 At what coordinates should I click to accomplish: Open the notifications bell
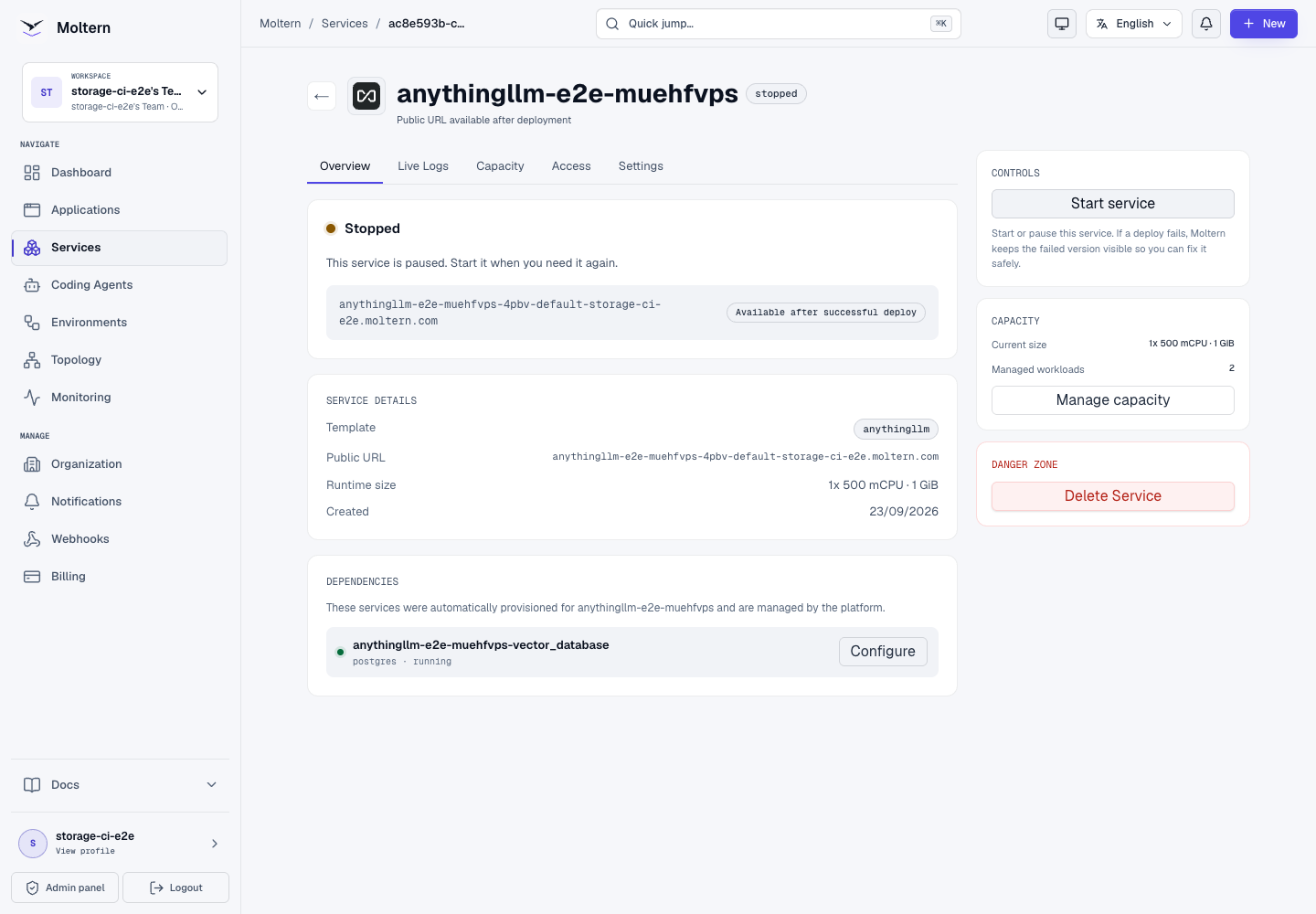(1206, 24)
